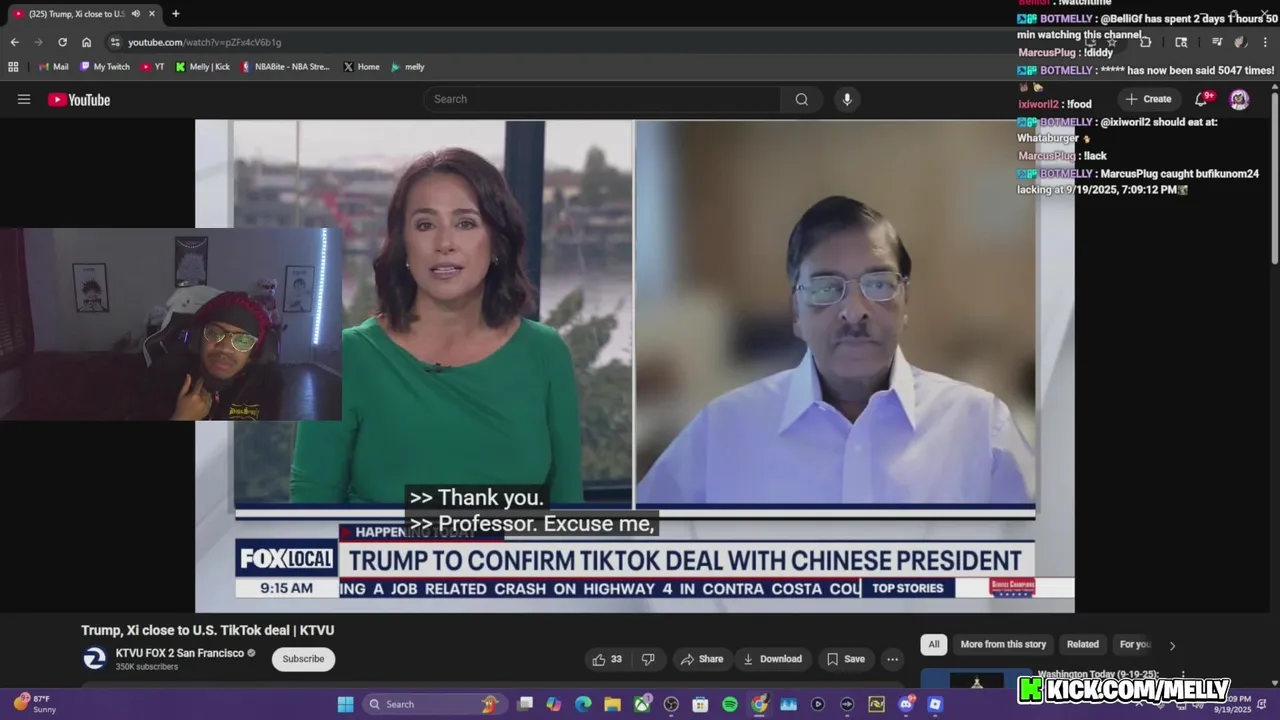Image resolution: width=1280 pixels, height=720 pixels.
Task: Reload the page with refresh icon
Action: click(x=62, y=42)
